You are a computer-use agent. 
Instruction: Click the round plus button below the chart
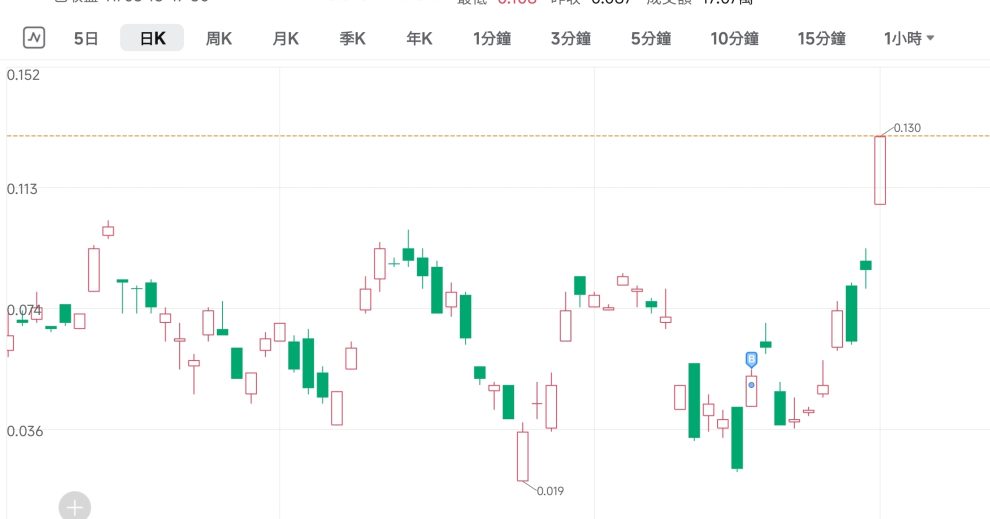click(x=74, y=506)
